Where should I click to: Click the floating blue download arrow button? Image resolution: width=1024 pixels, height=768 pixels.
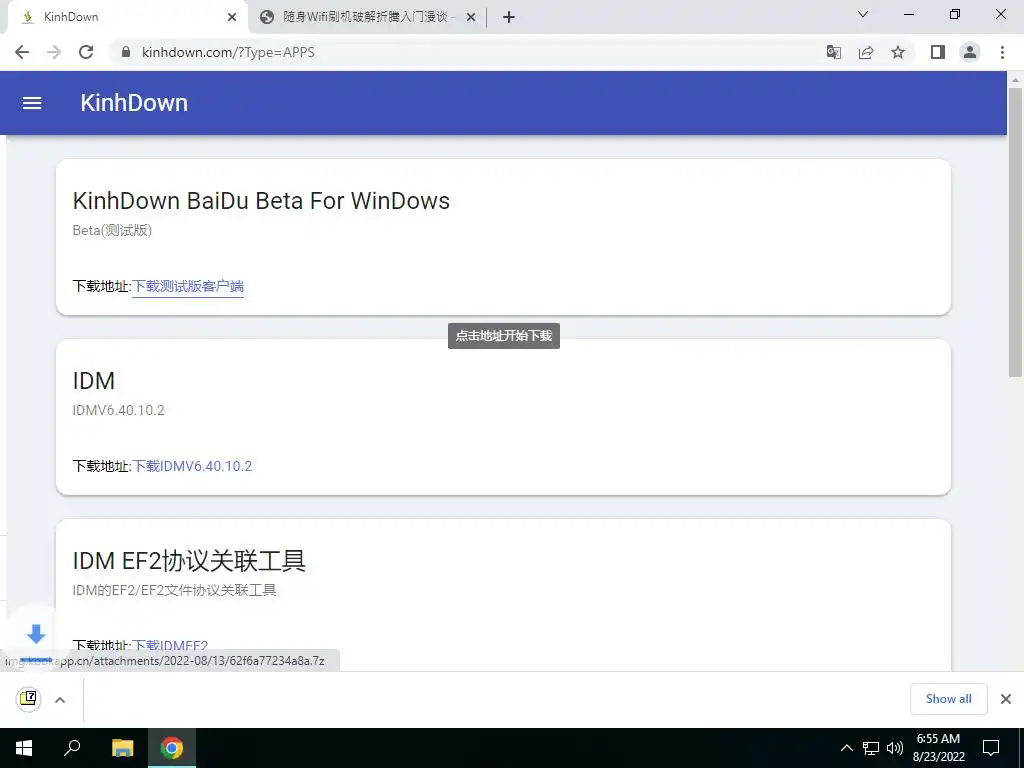36,635
